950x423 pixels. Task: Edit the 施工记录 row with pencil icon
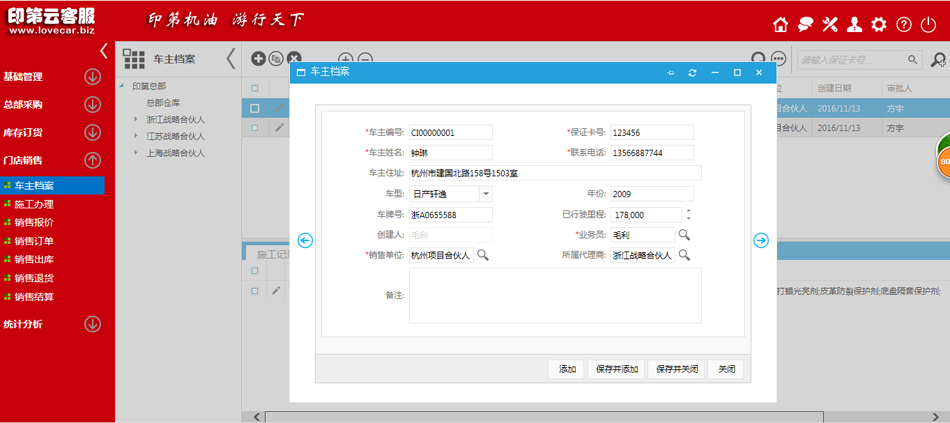click(x=276, y=291)
